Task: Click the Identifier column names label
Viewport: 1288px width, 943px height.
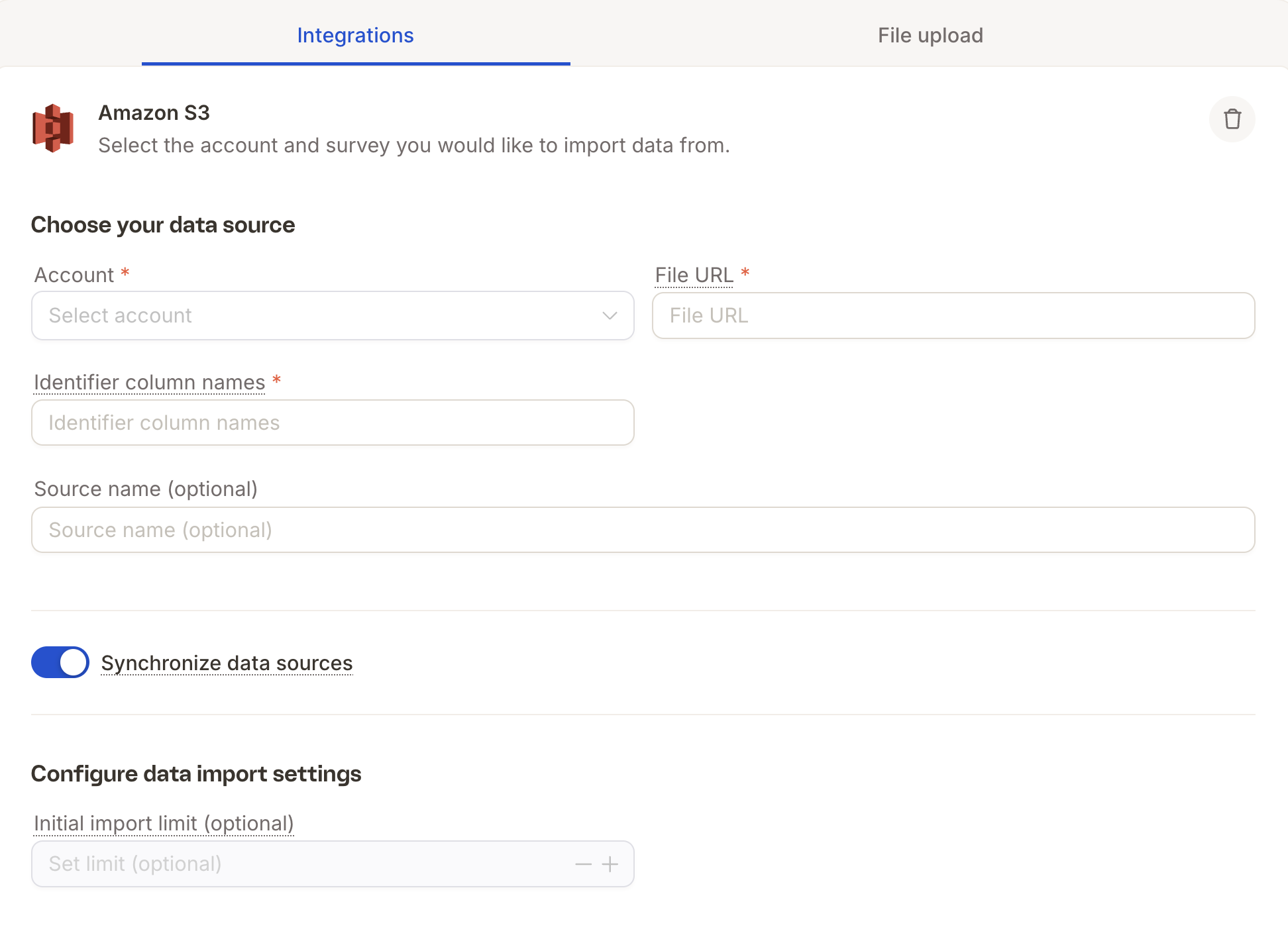Action: coord(149,382)
